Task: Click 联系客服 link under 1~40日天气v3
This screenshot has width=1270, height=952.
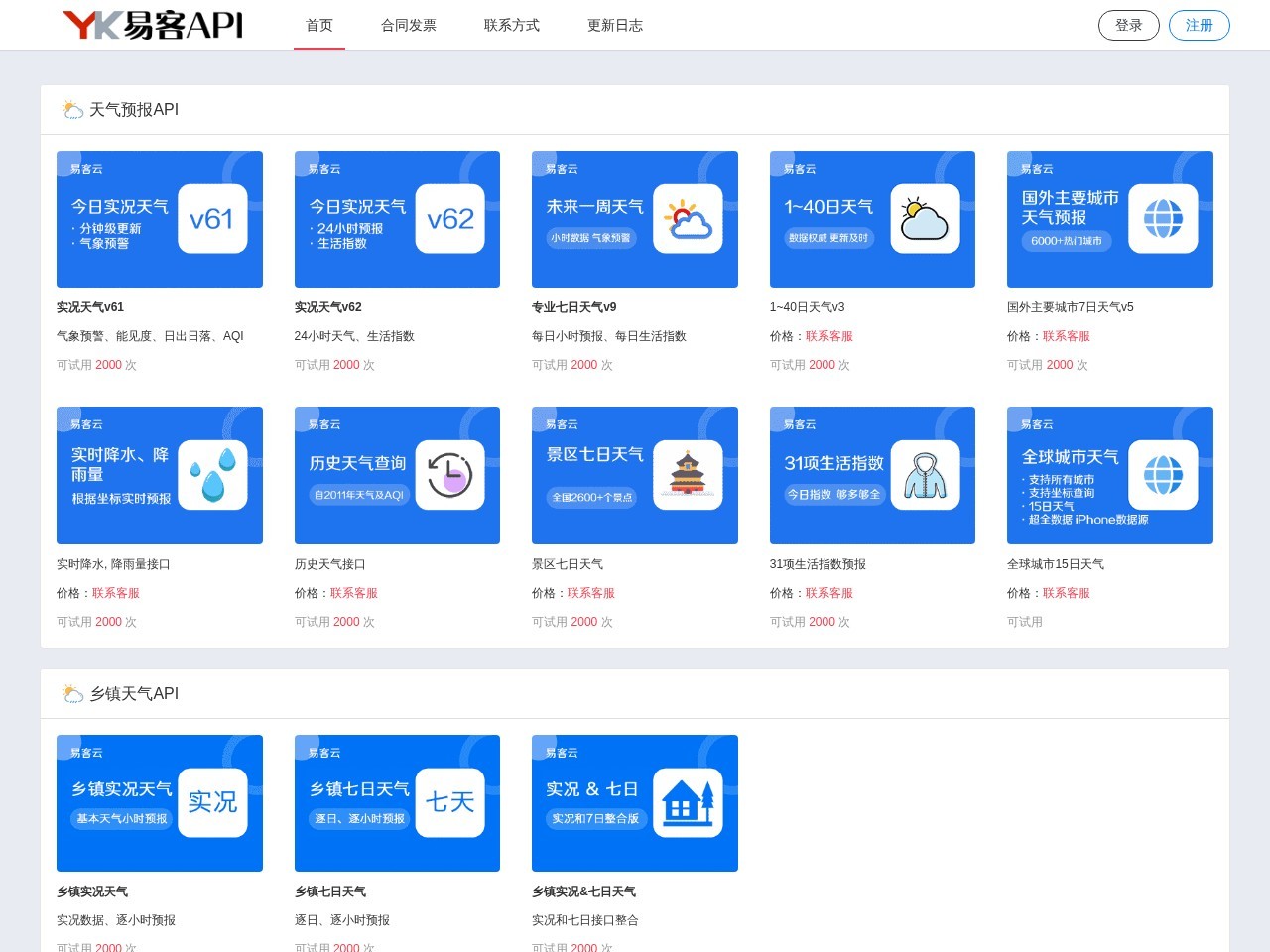Action: [x=828, y=336]
